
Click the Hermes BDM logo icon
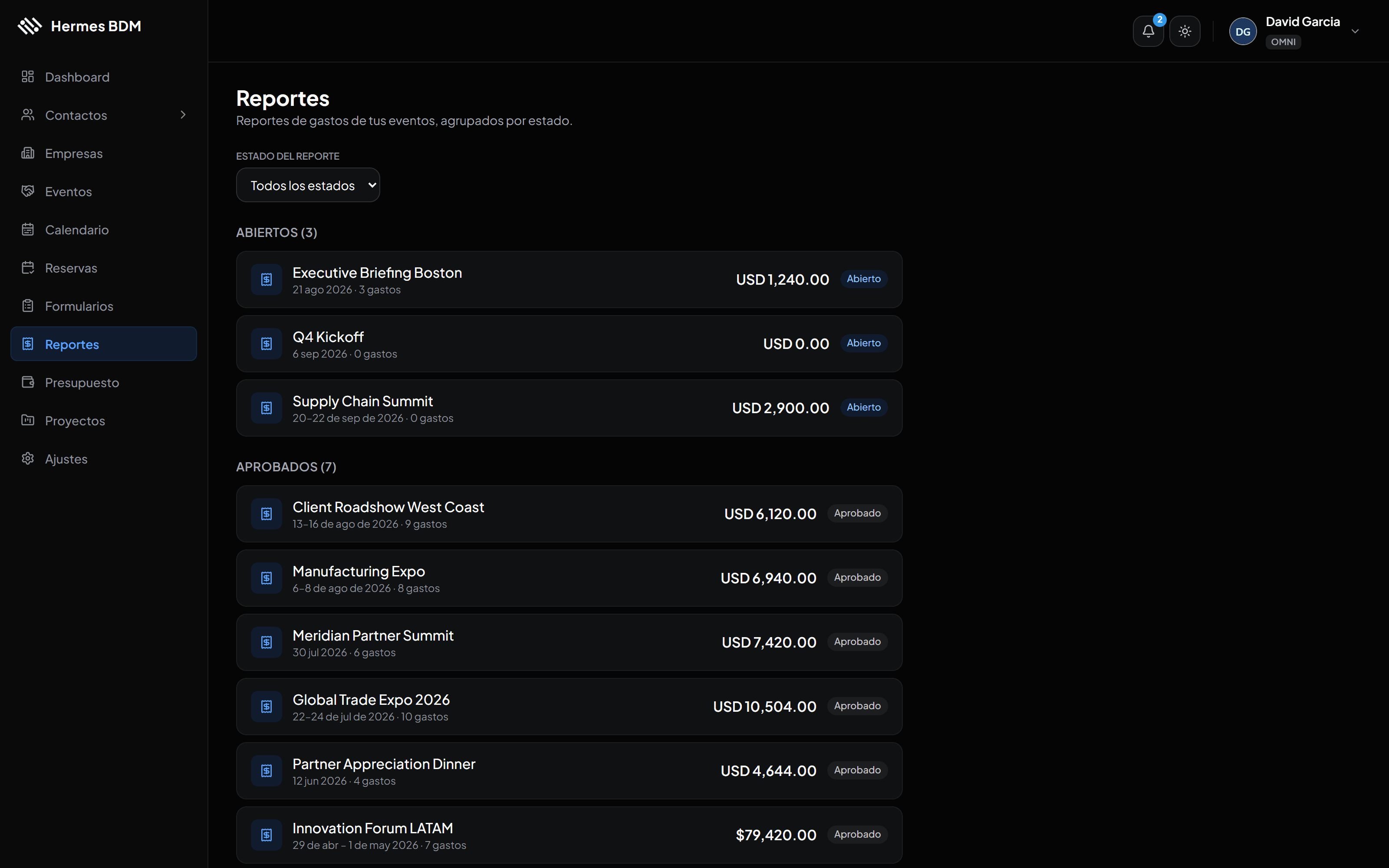tap(30, 26)
